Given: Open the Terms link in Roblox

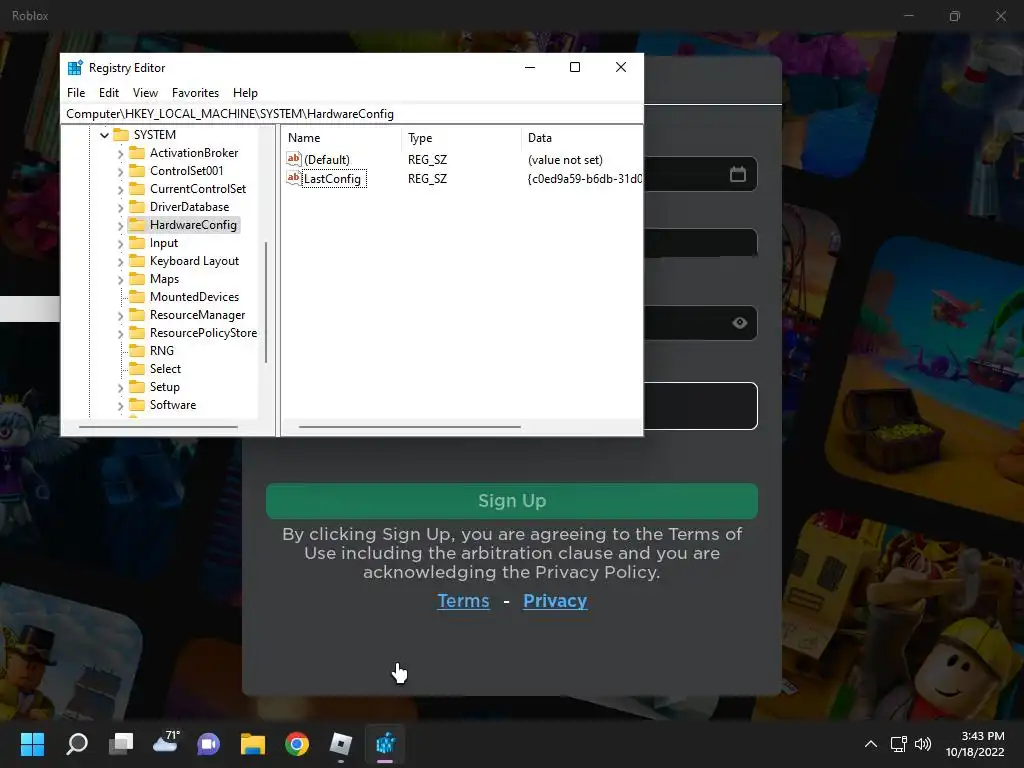Looking at the screenshot, I should [x=463, y=601].
